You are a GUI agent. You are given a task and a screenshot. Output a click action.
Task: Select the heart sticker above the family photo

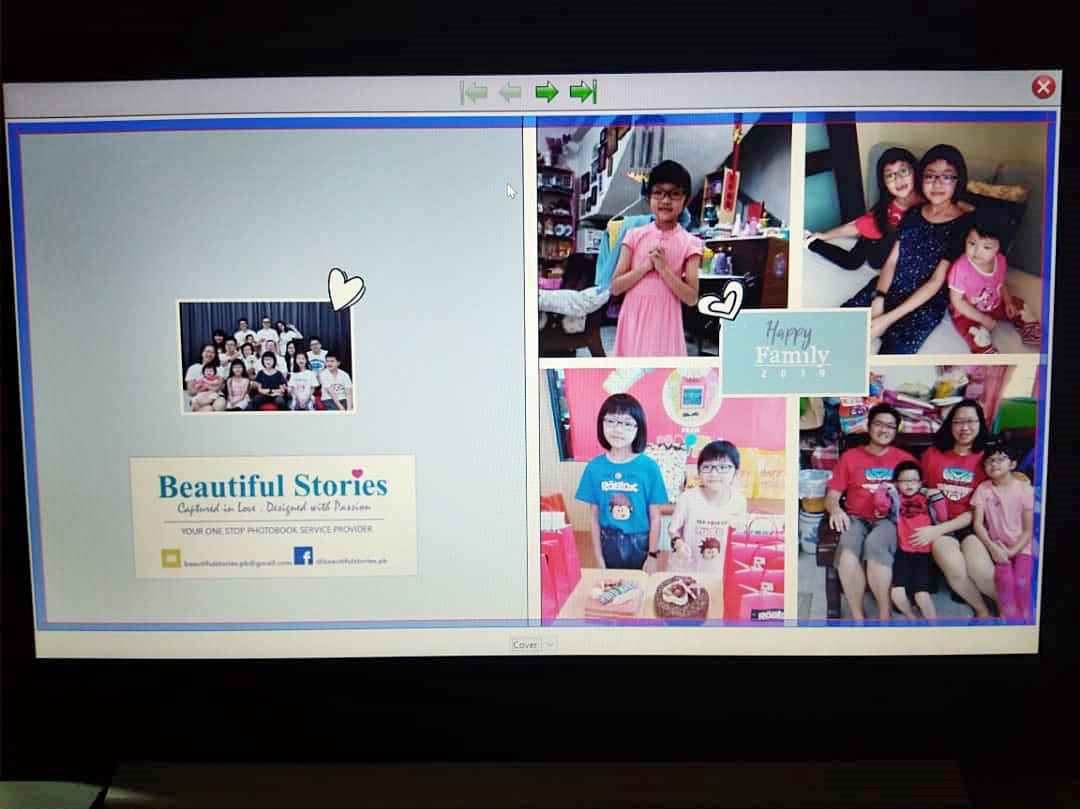[348, 287]
